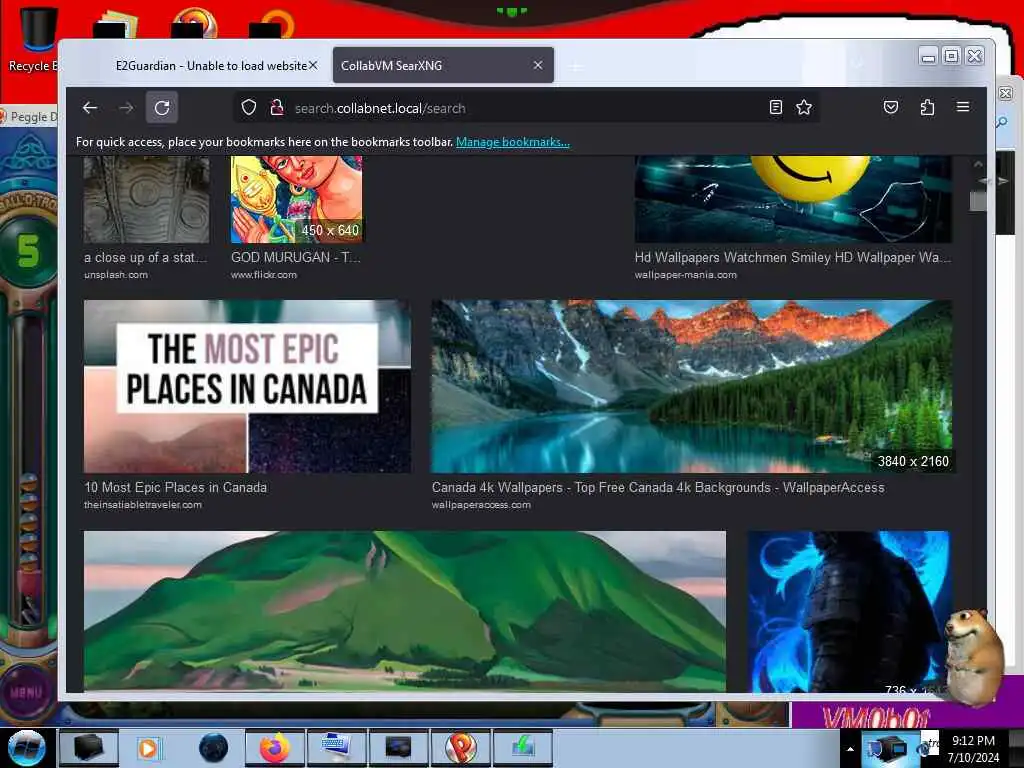Image resolution: width=1024 pixels, height=768 pixels.
Task: Open the Pocket save icon
Action: 891,108
